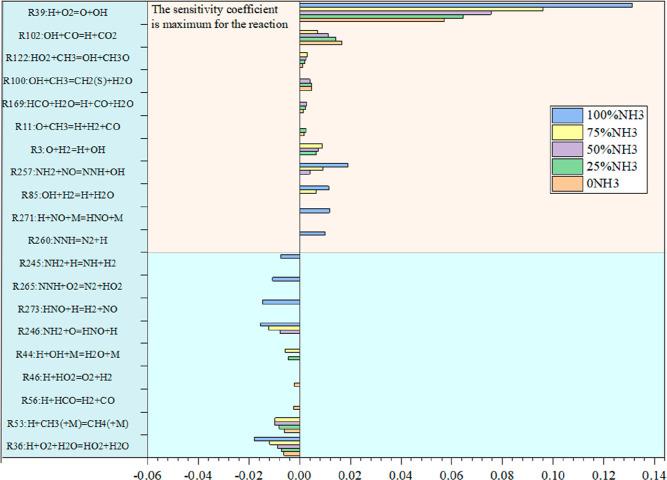Click the blue bar for R273 reaction
The height and width of the screenshot is (480, 667).
pos(280,302)
